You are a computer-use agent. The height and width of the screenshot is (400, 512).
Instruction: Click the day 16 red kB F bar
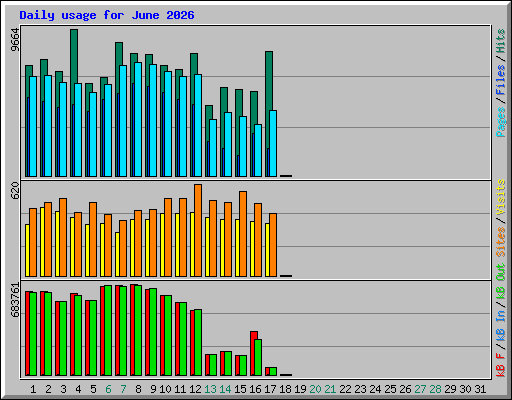(x=254, y=353)
